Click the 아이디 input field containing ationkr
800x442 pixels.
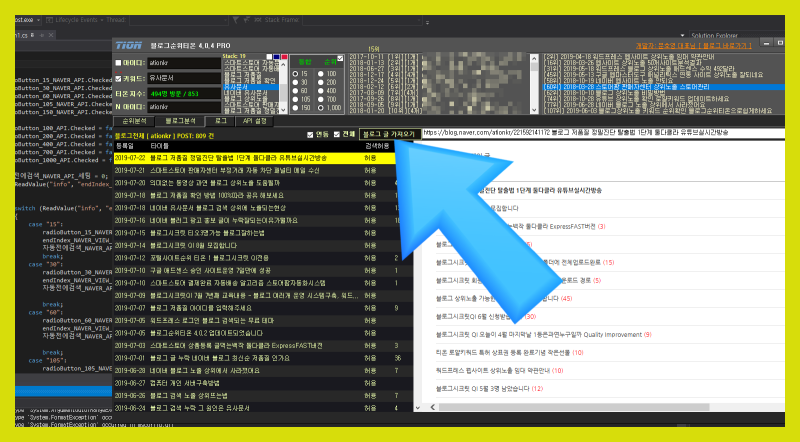(184, 63)
